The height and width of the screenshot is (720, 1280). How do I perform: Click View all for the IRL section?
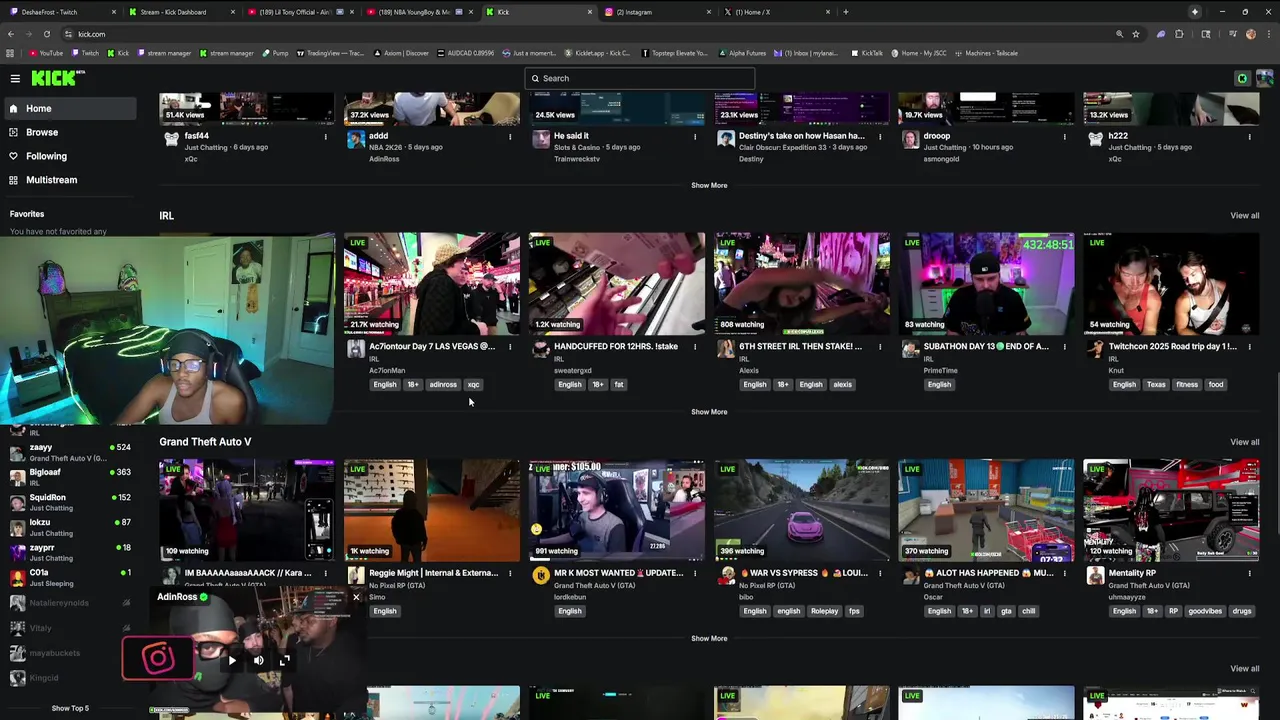point(1244,215)
